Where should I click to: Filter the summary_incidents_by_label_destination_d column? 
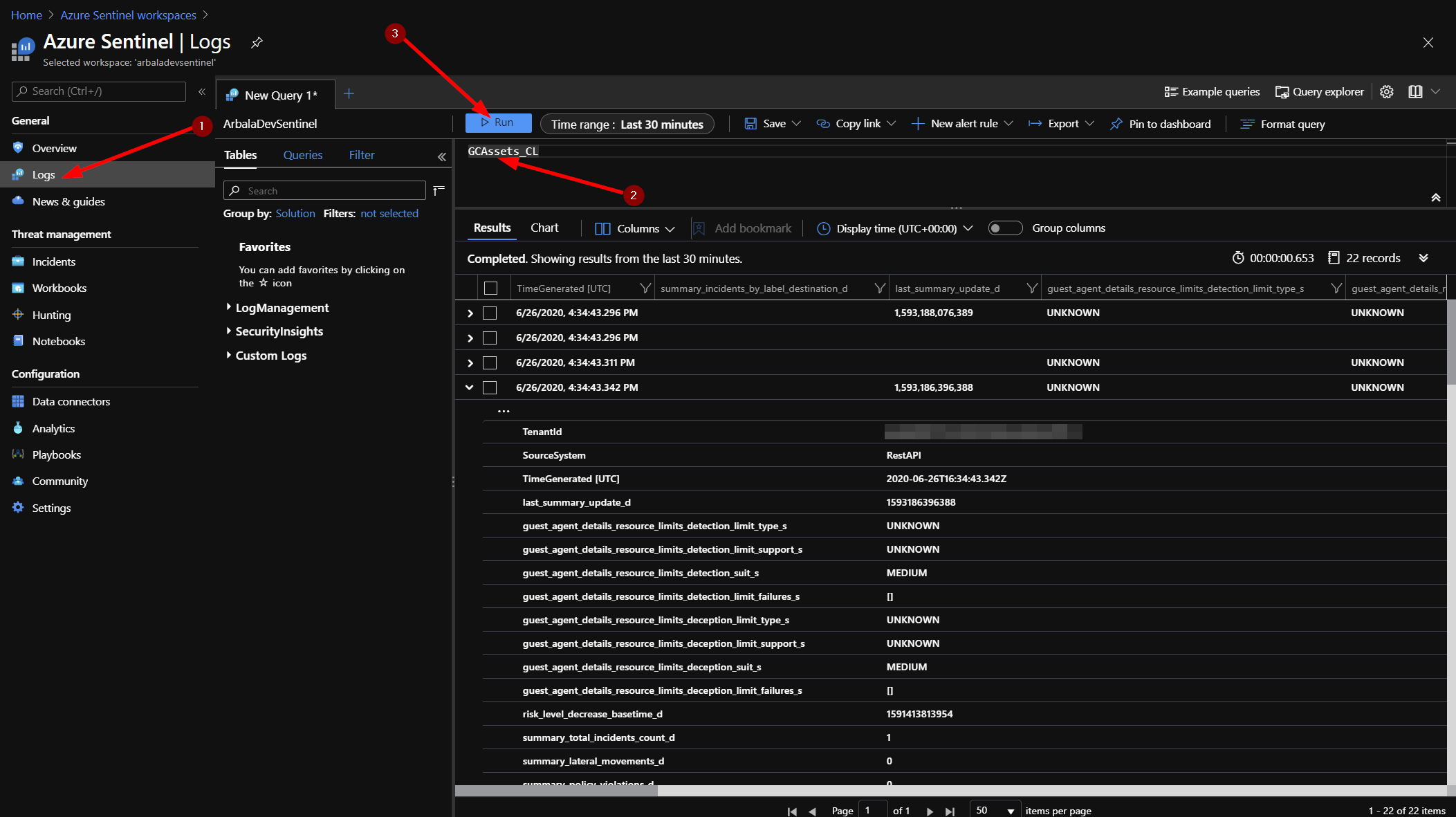coord(880,288)
